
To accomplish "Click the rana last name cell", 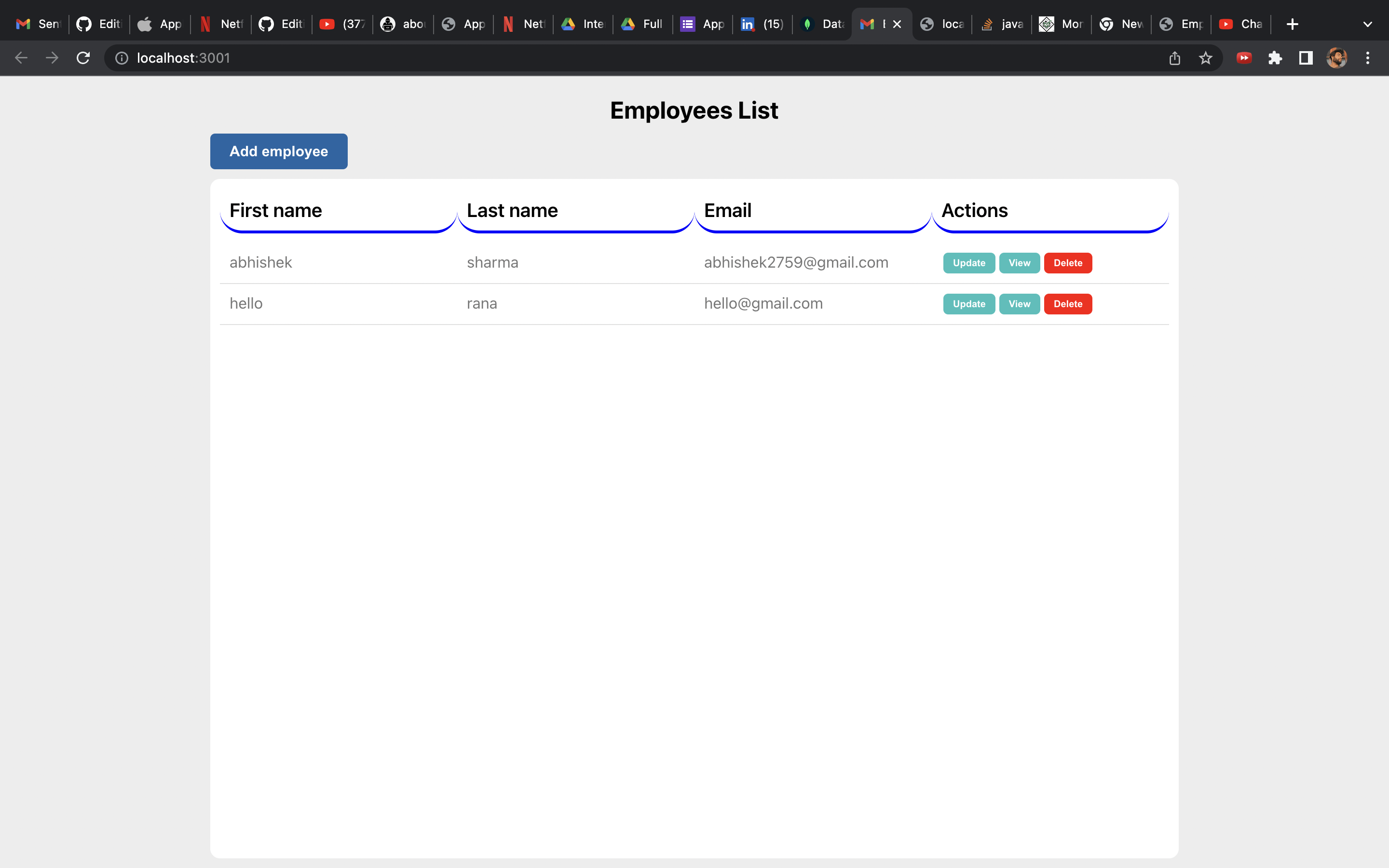I will click(482, 303).
